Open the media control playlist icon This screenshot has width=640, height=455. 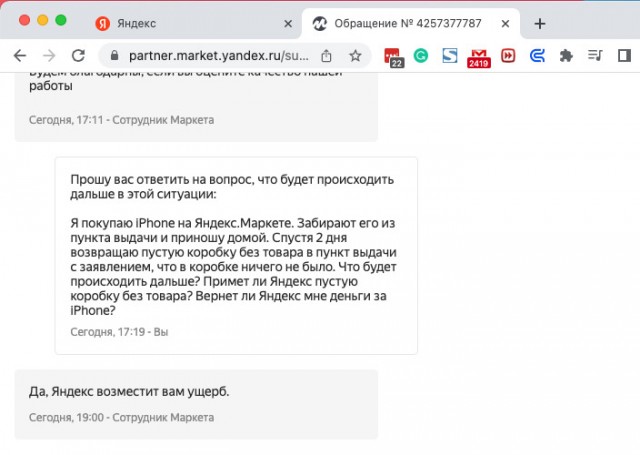tap(596, 56)
